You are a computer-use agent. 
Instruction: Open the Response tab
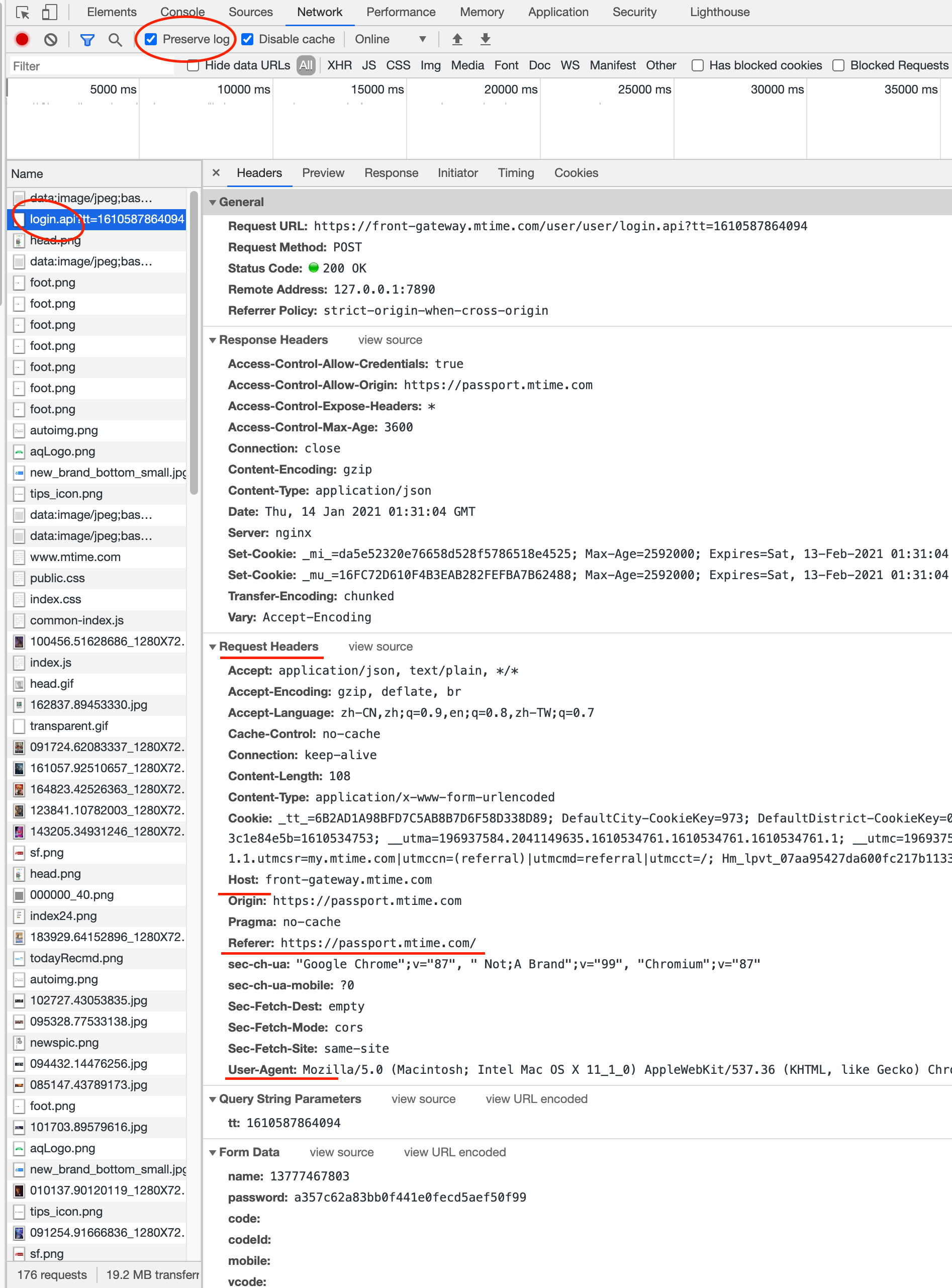point(391,173)
